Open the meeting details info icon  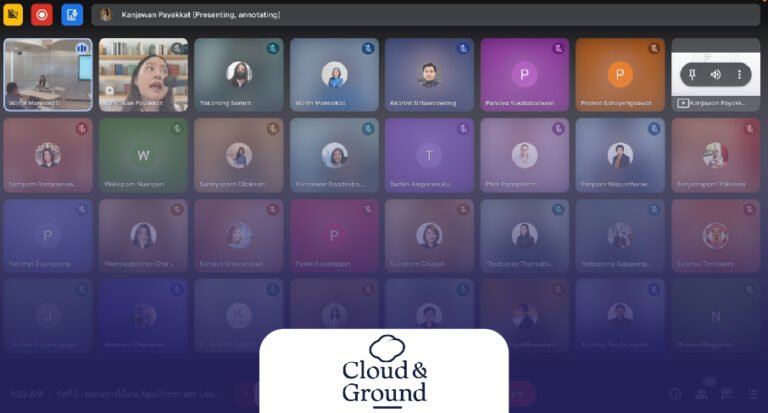point(676,394)
